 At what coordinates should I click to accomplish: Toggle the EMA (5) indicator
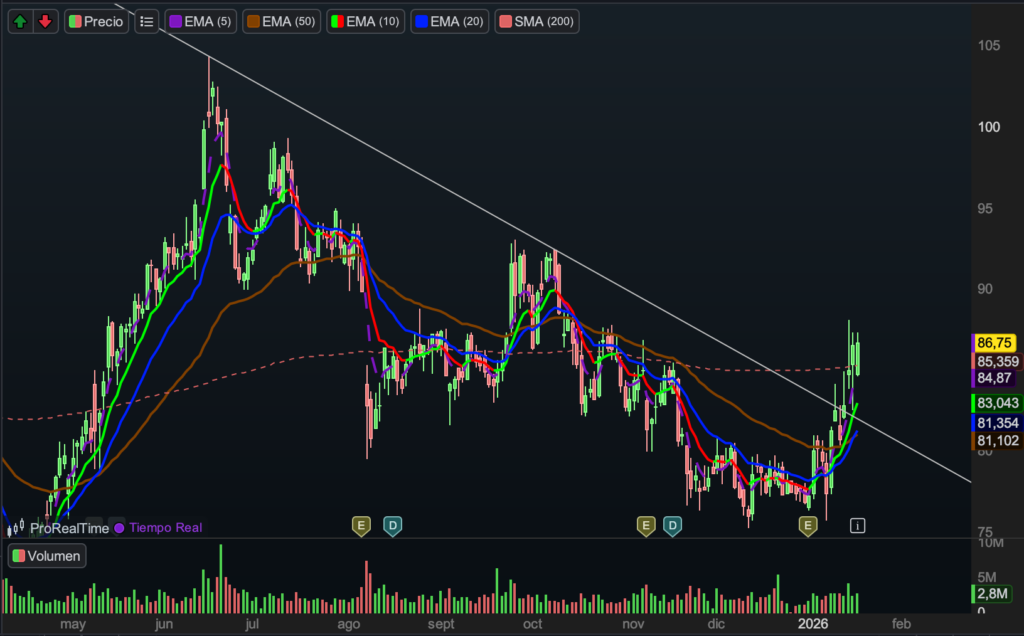(x=201, y=21)
